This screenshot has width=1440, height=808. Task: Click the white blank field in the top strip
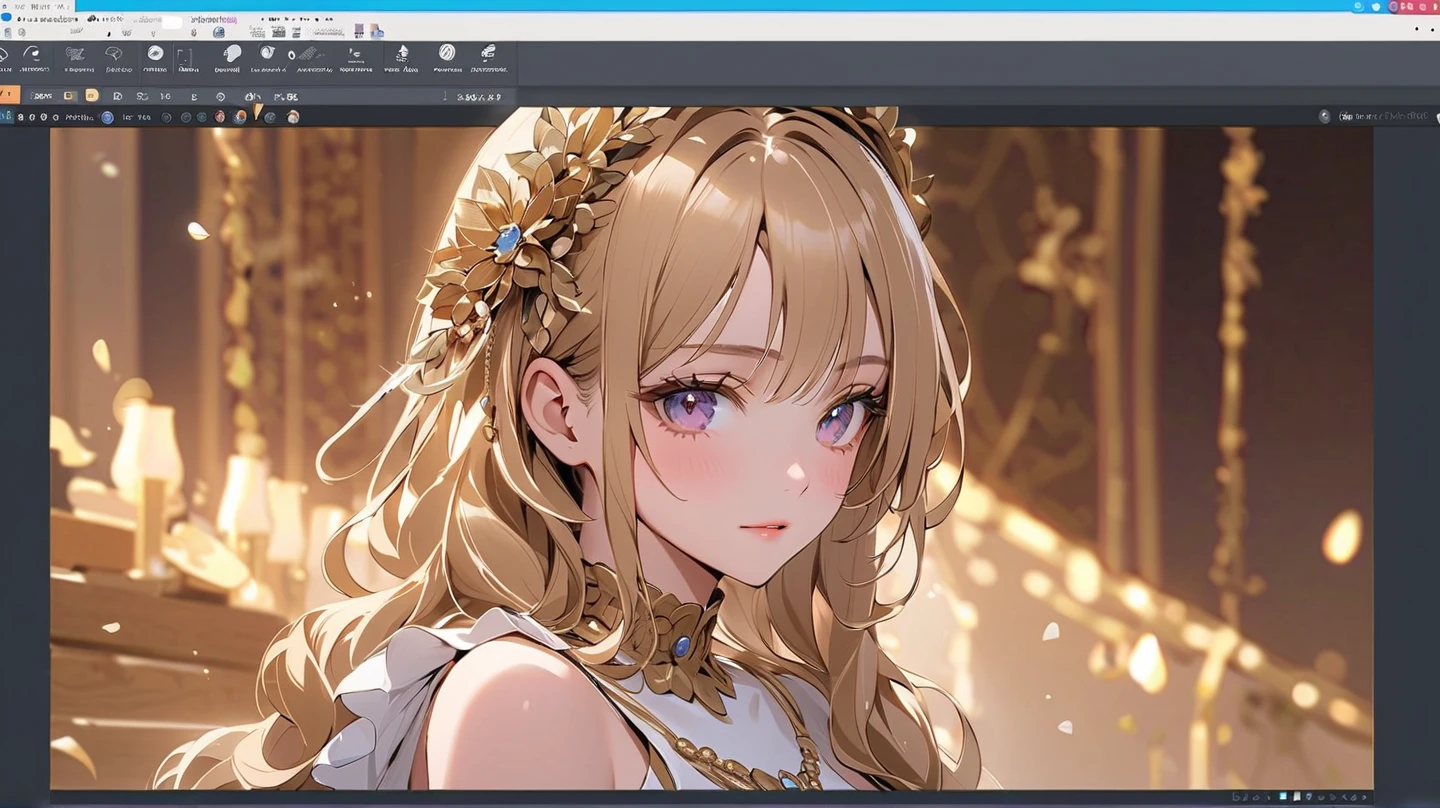click(172, 21)
